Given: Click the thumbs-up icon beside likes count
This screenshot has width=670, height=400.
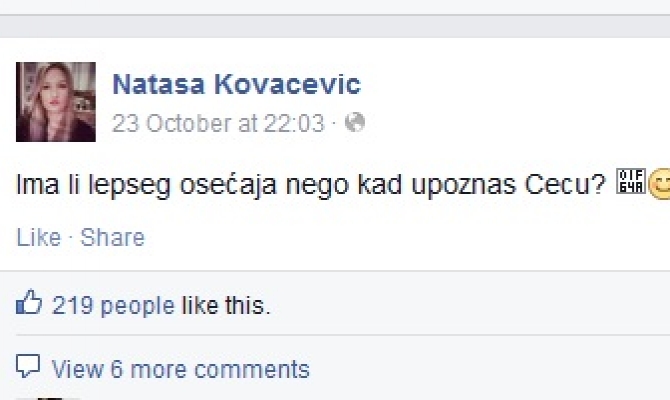Looking at the screenshot, I should coord(29,302).
